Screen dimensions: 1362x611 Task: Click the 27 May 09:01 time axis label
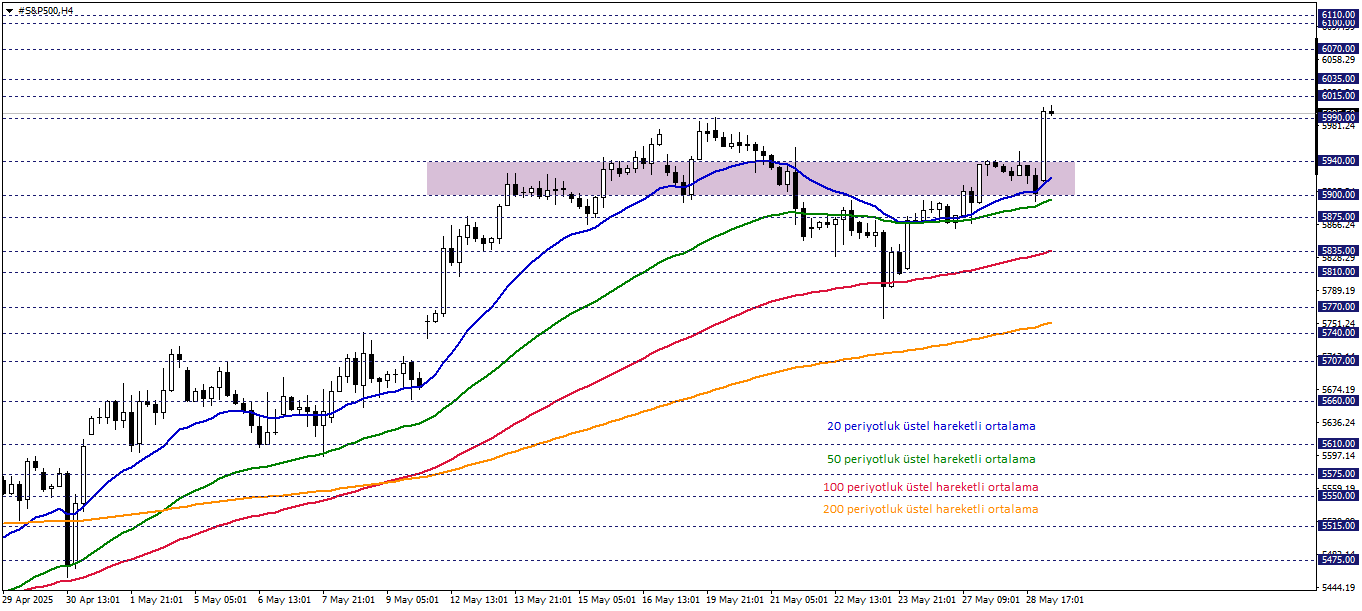[x=989, y=601]
